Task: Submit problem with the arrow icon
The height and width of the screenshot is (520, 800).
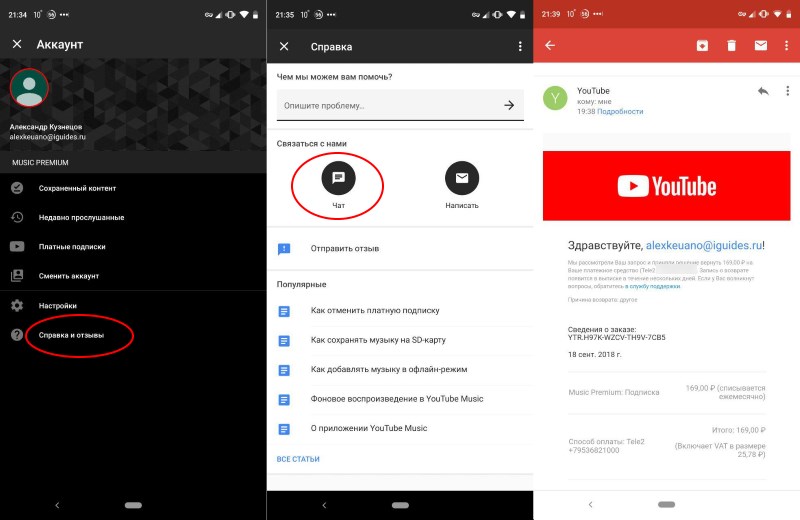Action: tap(509, 105)
